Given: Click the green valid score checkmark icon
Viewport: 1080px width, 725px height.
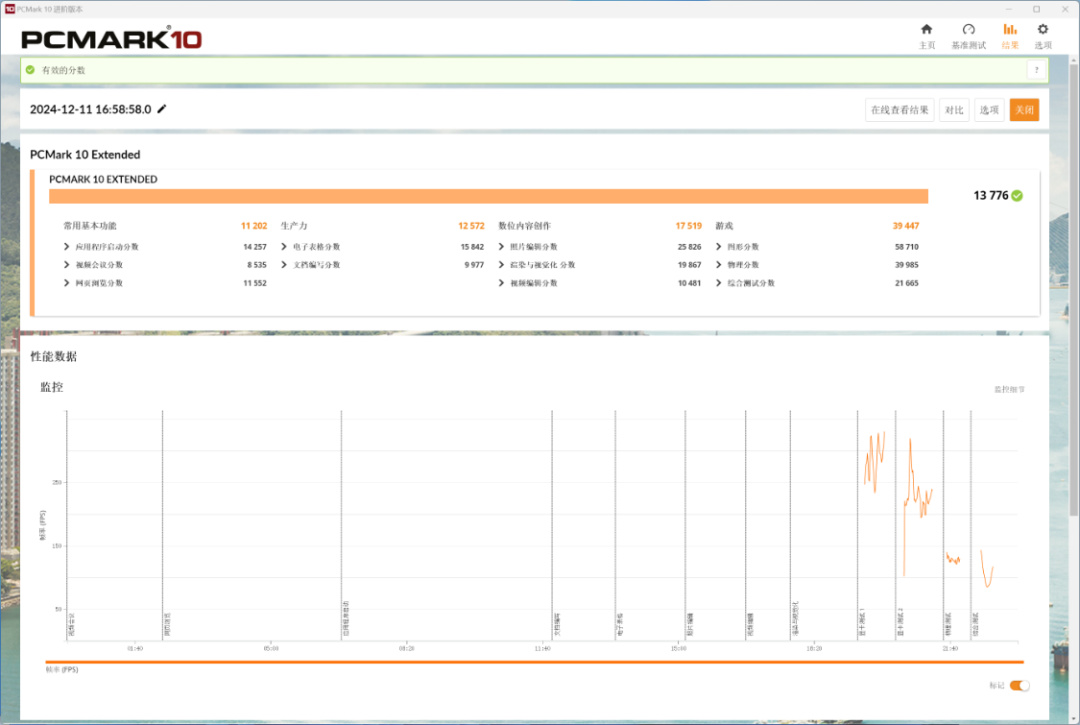Looking at the screenshot, I should point(30,70).
